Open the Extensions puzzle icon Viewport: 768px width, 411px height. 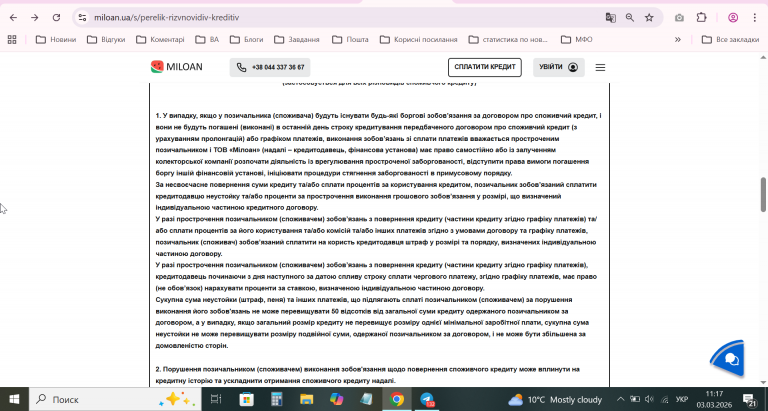point(701,18)
